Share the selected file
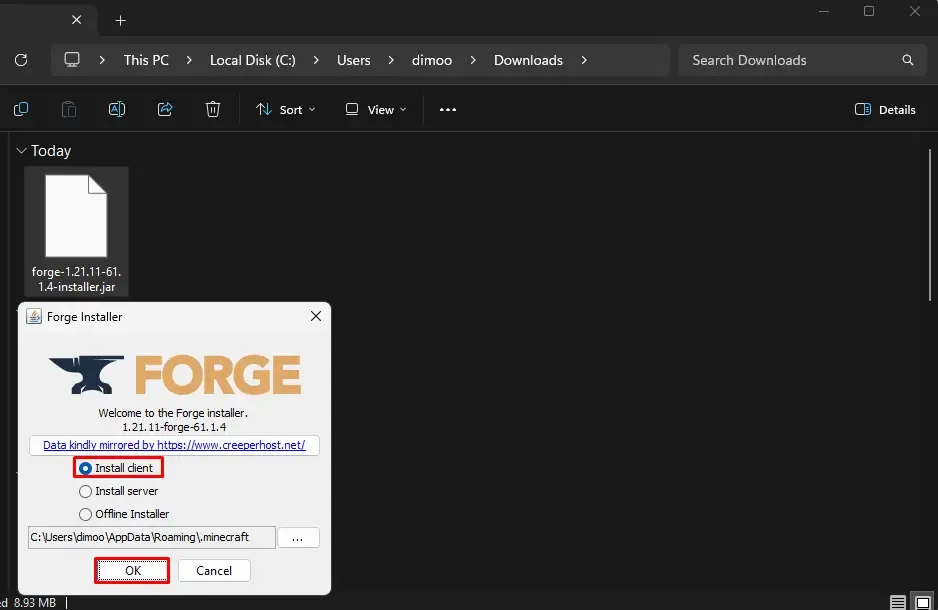This screenshot has height=610, width=938. coord(164,109)
